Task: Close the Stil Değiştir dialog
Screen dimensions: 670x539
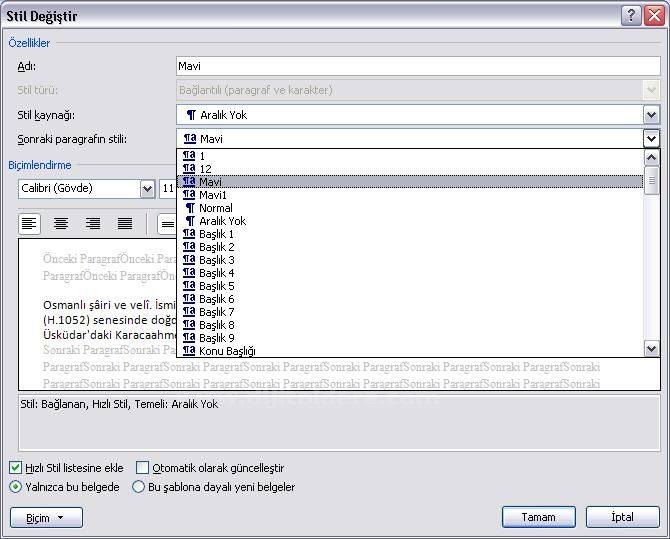Action: (x=654, y=16)
